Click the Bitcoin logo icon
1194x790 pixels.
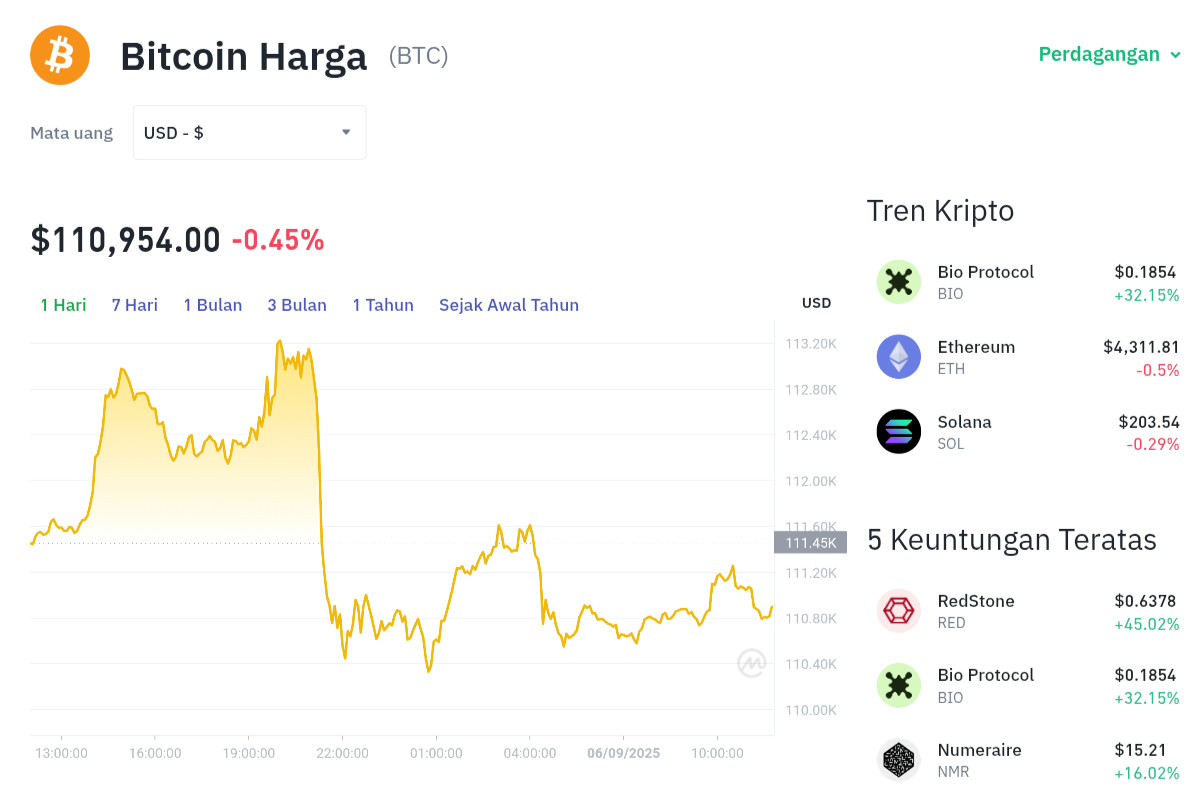[60, 55]
